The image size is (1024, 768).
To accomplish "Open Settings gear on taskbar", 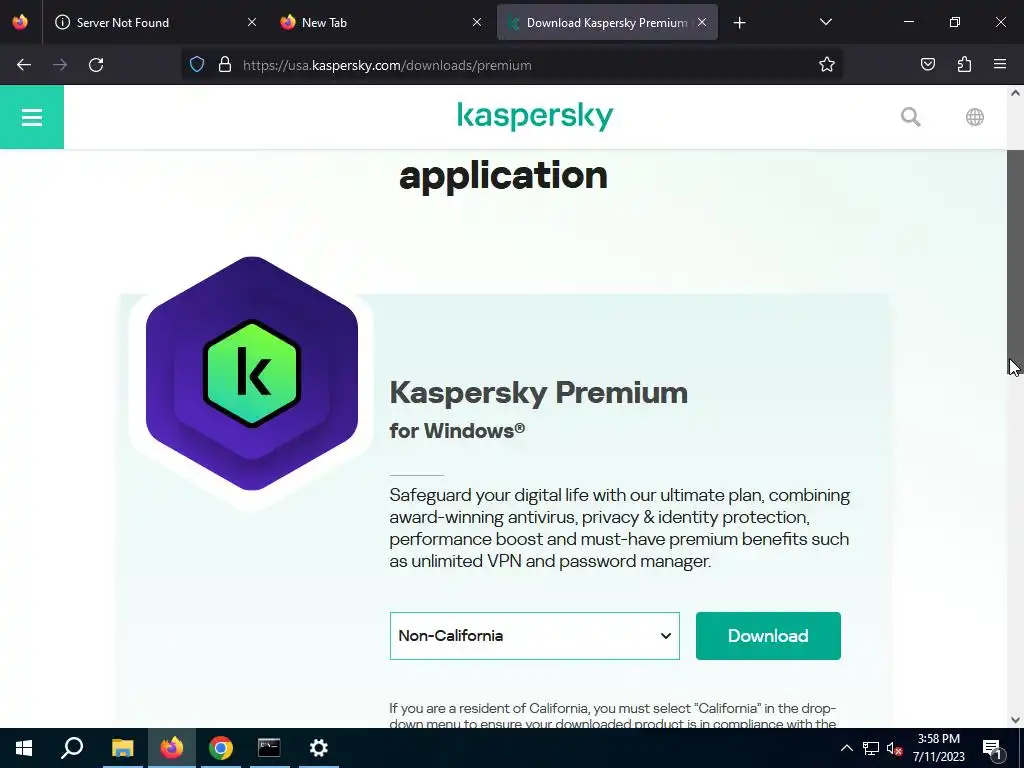I will (x=318, y=748).
